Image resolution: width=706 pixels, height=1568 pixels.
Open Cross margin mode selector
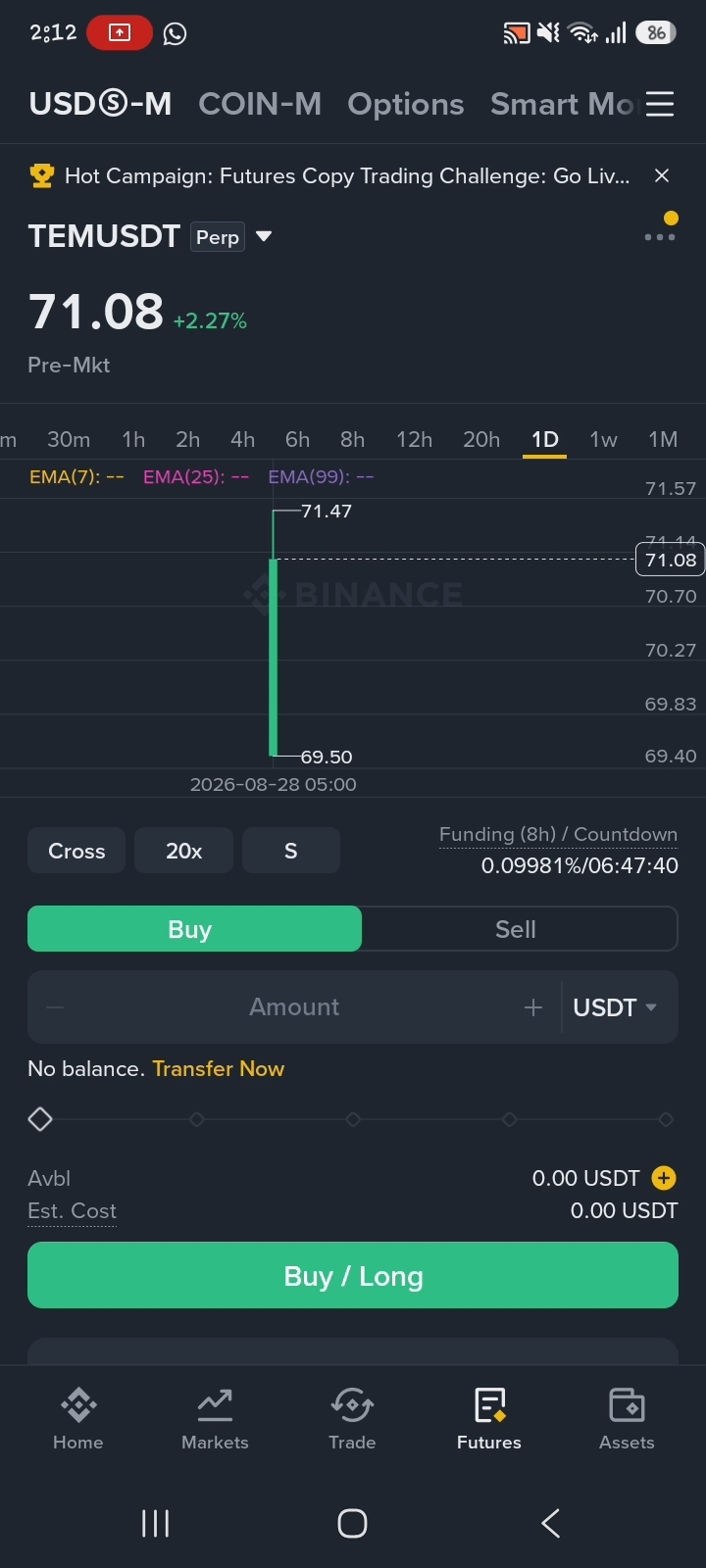click(76, 851)
